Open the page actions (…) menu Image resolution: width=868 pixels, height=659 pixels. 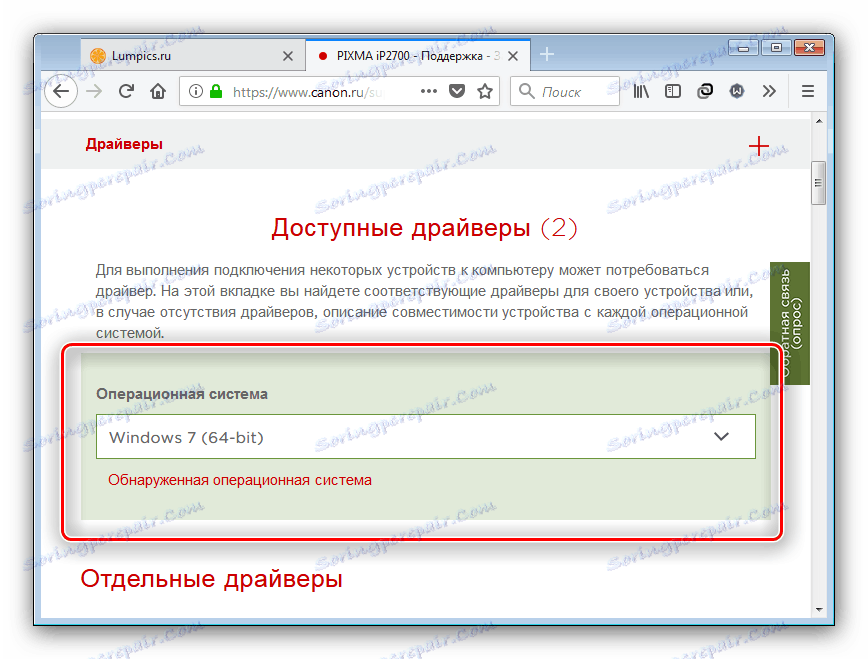428,91
